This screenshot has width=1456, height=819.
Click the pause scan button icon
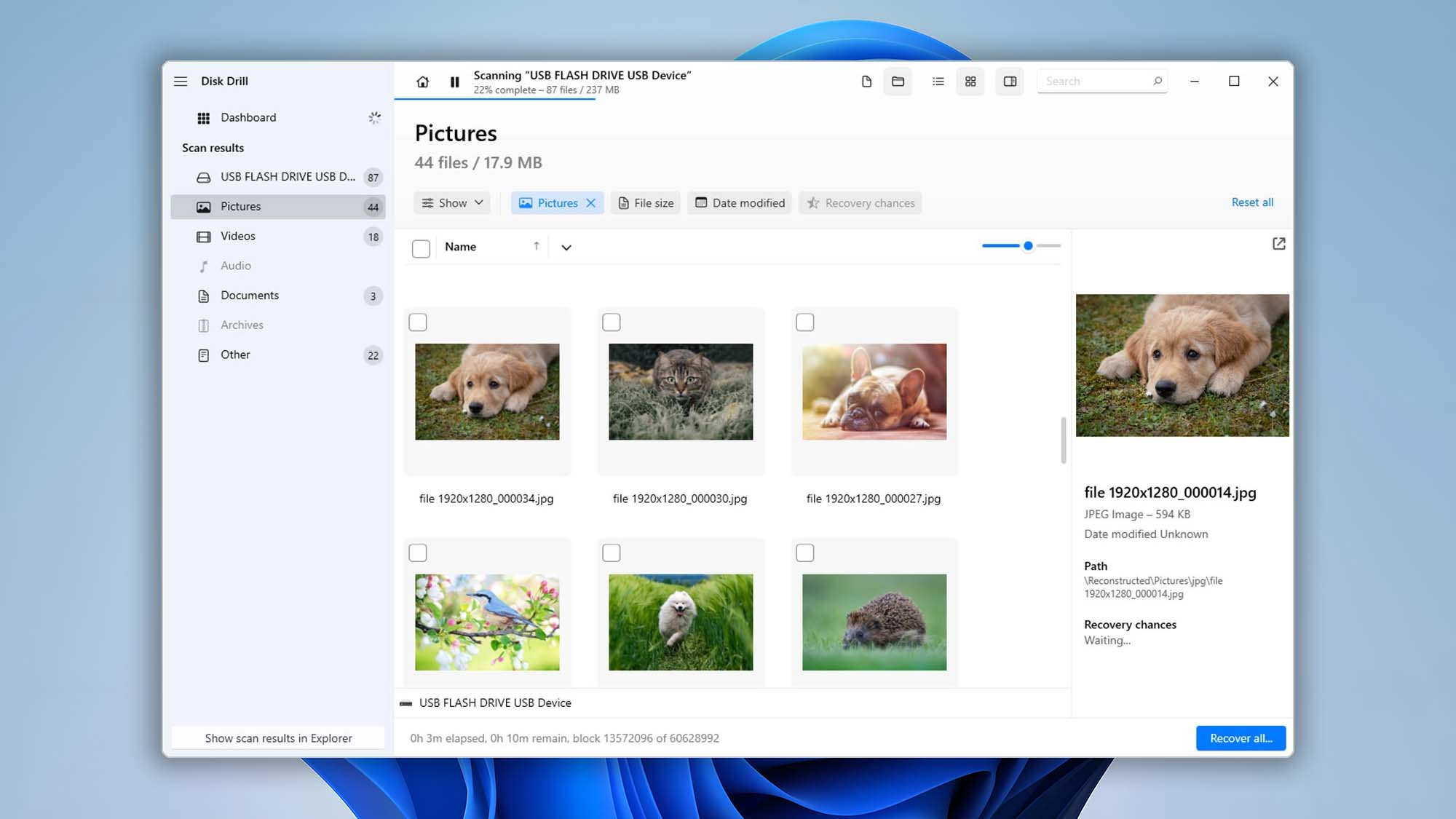tap(454, 81)
